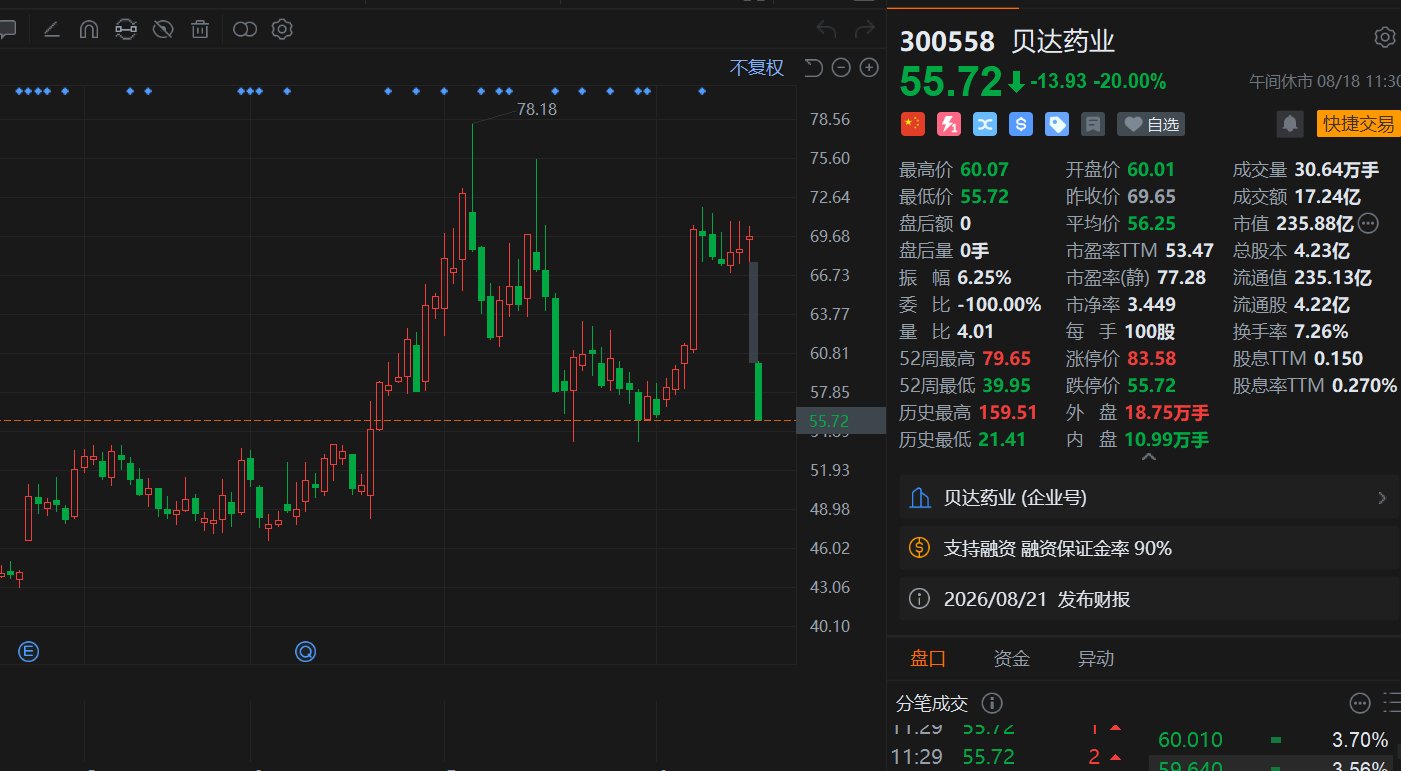Click the blue price tag icon
Screen dimensions: 1401x771
(1057, 124)
